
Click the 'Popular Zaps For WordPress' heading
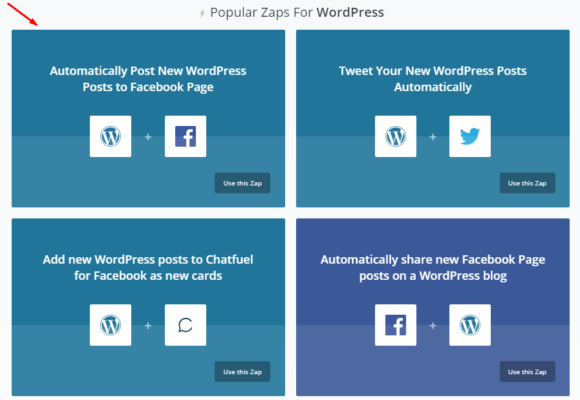(x=297, y=13)
